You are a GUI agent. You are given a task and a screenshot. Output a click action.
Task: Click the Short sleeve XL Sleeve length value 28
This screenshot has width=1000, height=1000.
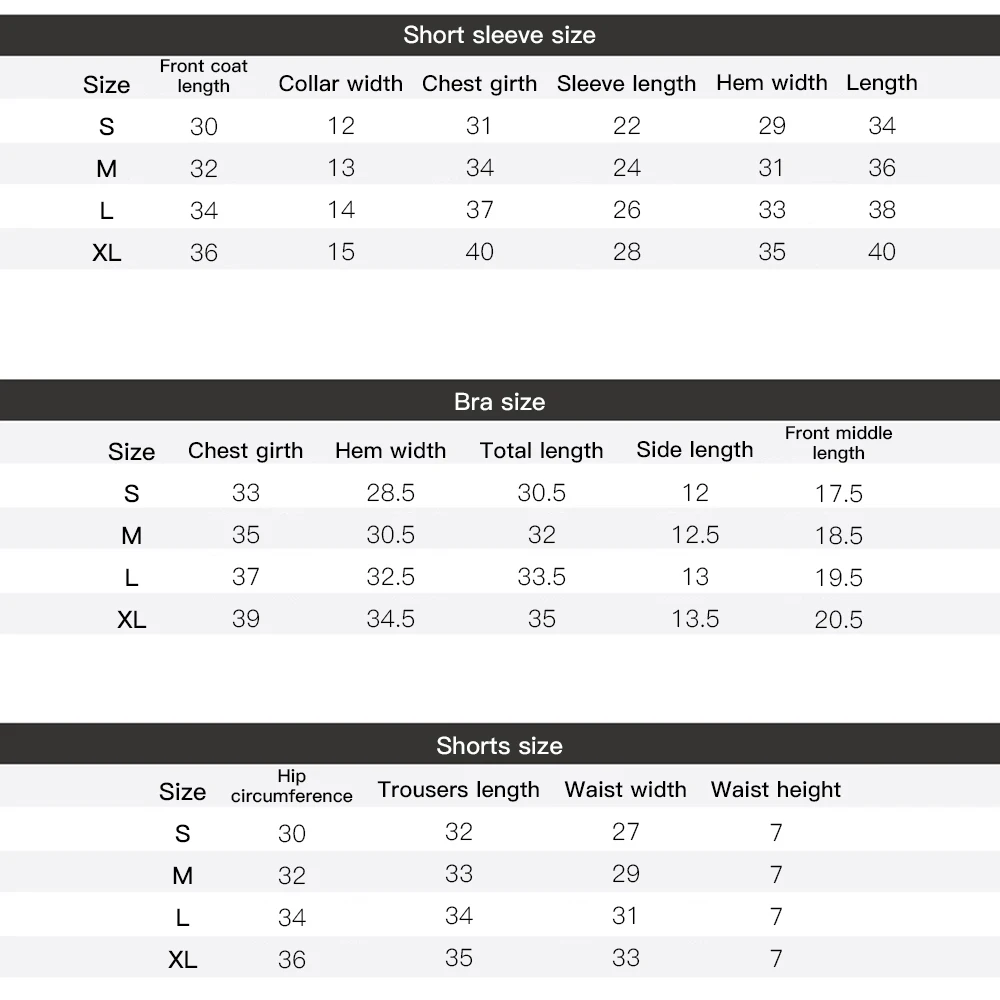click(626, 252)
